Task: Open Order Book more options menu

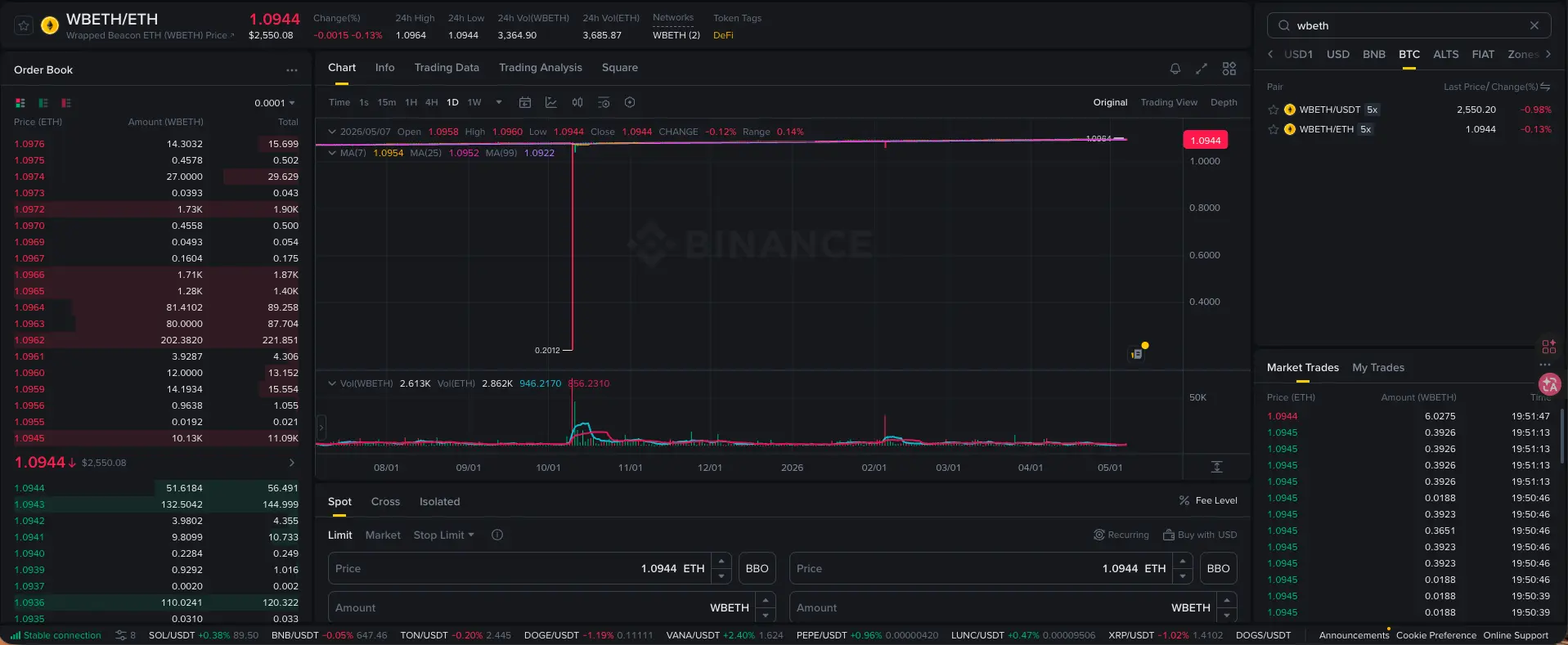Action: click(292, 70)
